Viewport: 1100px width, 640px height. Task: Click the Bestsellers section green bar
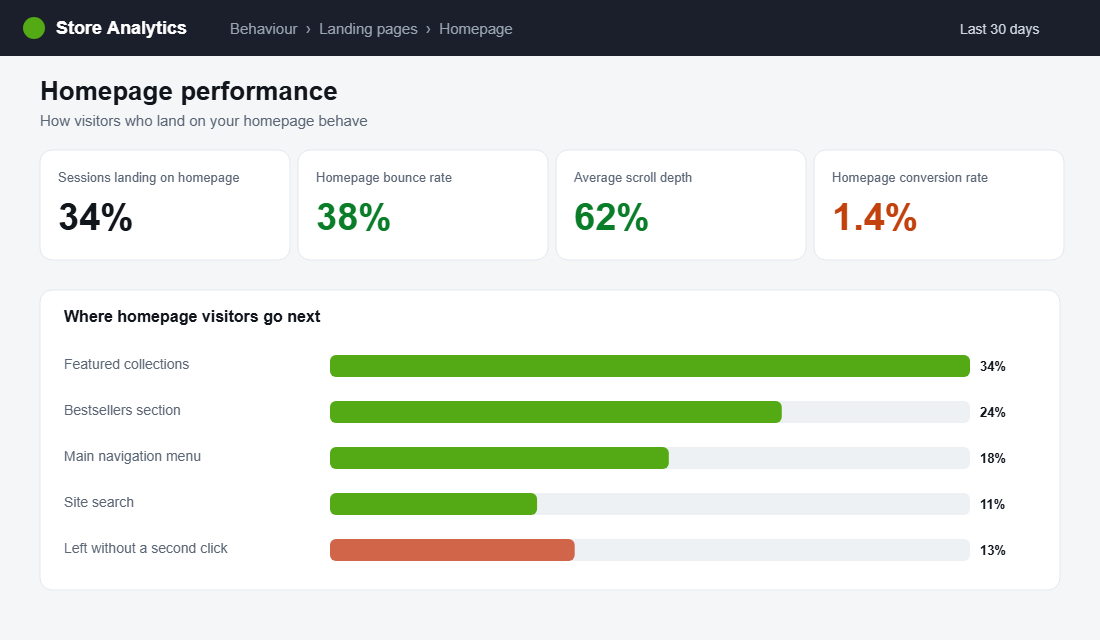556,412
